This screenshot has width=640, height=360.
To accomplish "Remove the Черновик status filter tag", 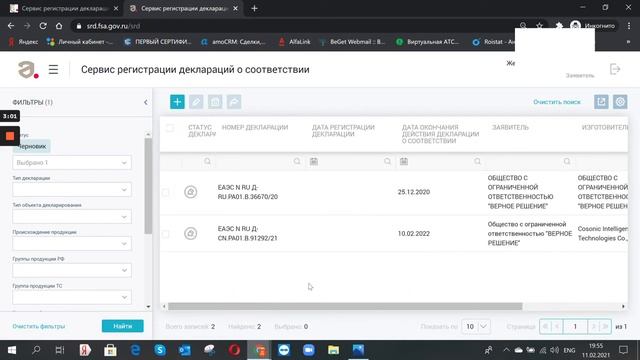I will pyautogui.click(x=32, y=146).
